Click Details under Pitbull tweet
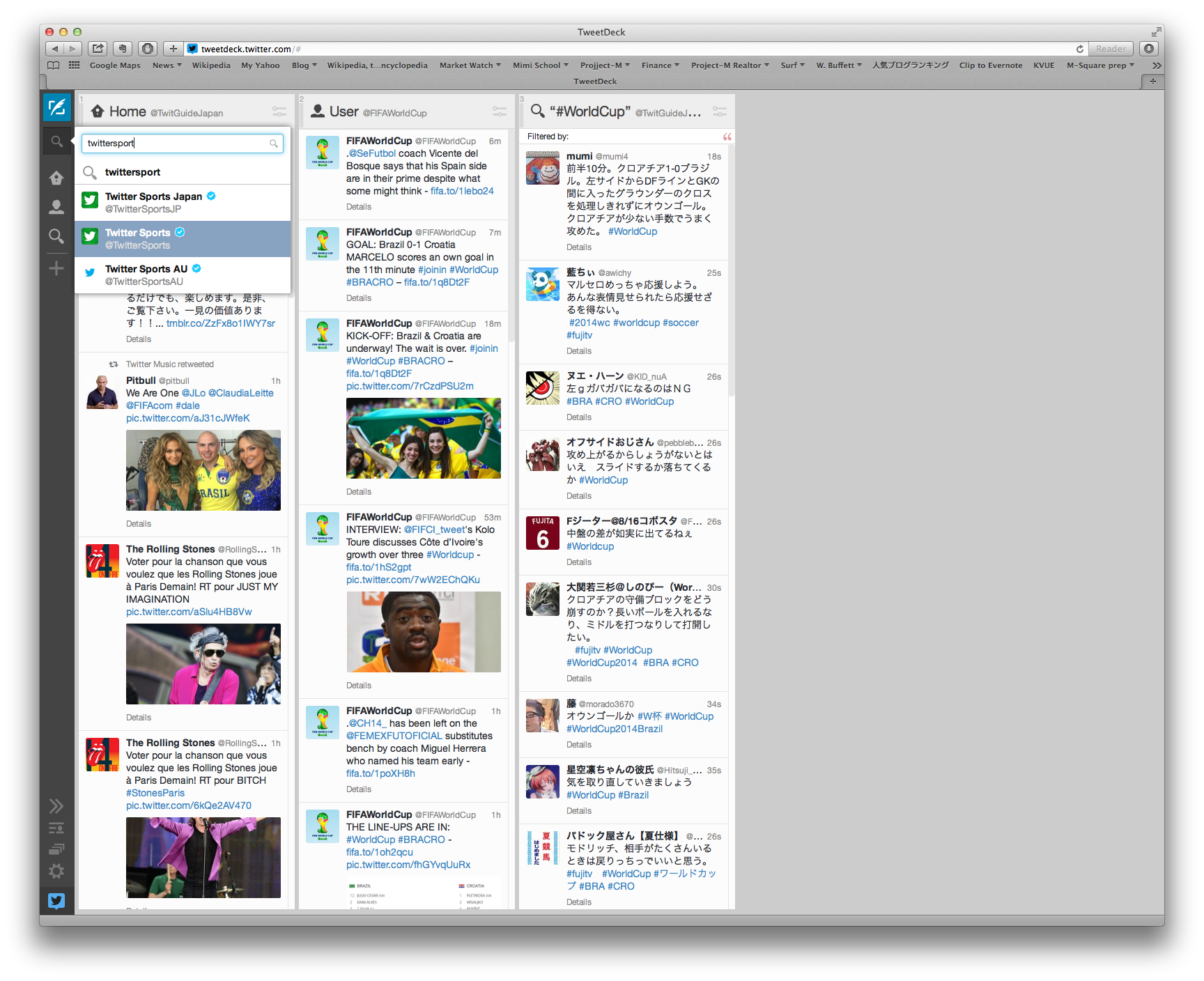 (139, 524)
